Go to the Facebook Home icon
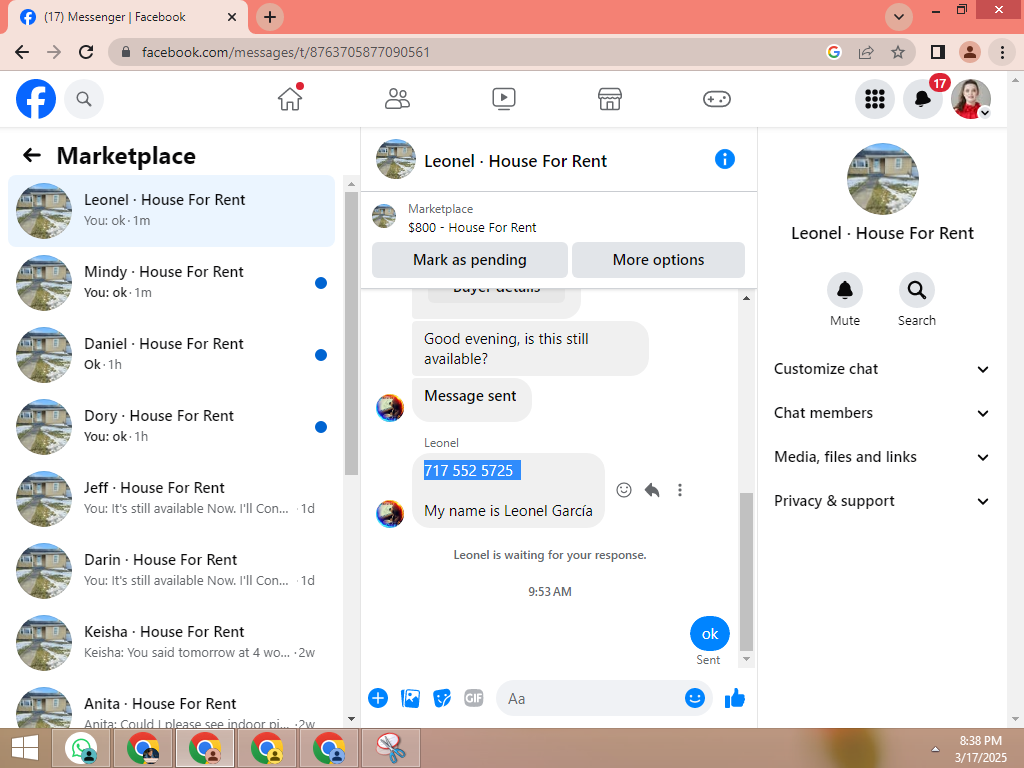This screenshot has width=1024, height=768. click(290, 99)
